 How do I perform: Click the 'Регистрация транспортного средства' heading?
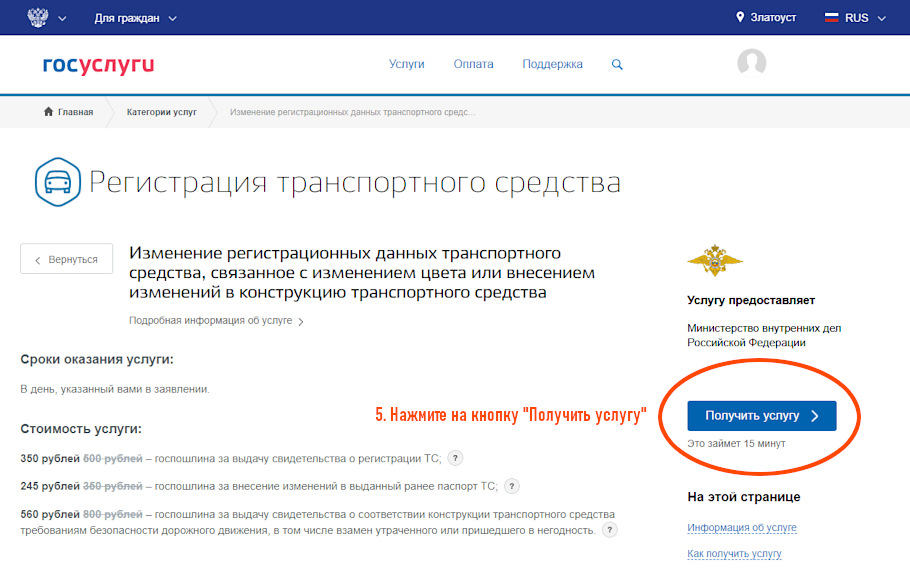[355, 183]
